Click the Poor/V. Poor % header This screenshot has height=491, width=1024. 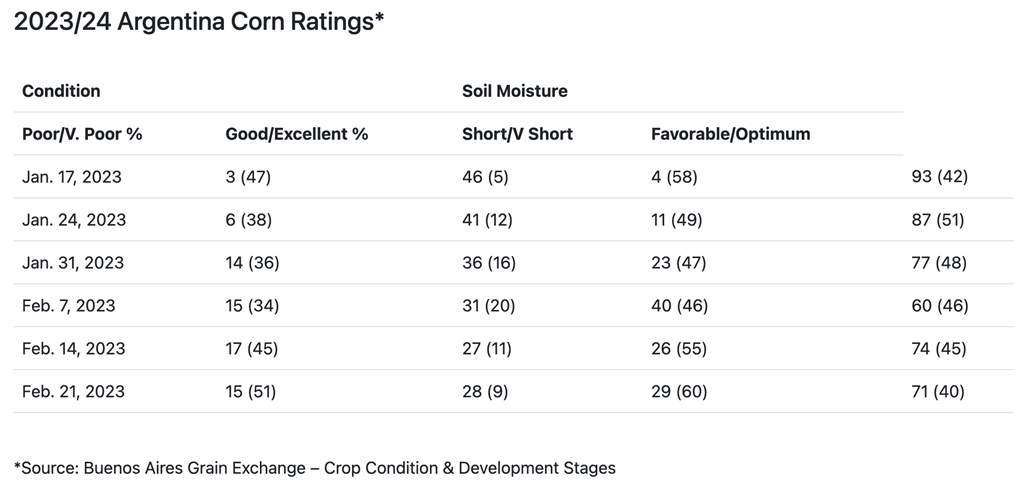(x=82, y=134)
